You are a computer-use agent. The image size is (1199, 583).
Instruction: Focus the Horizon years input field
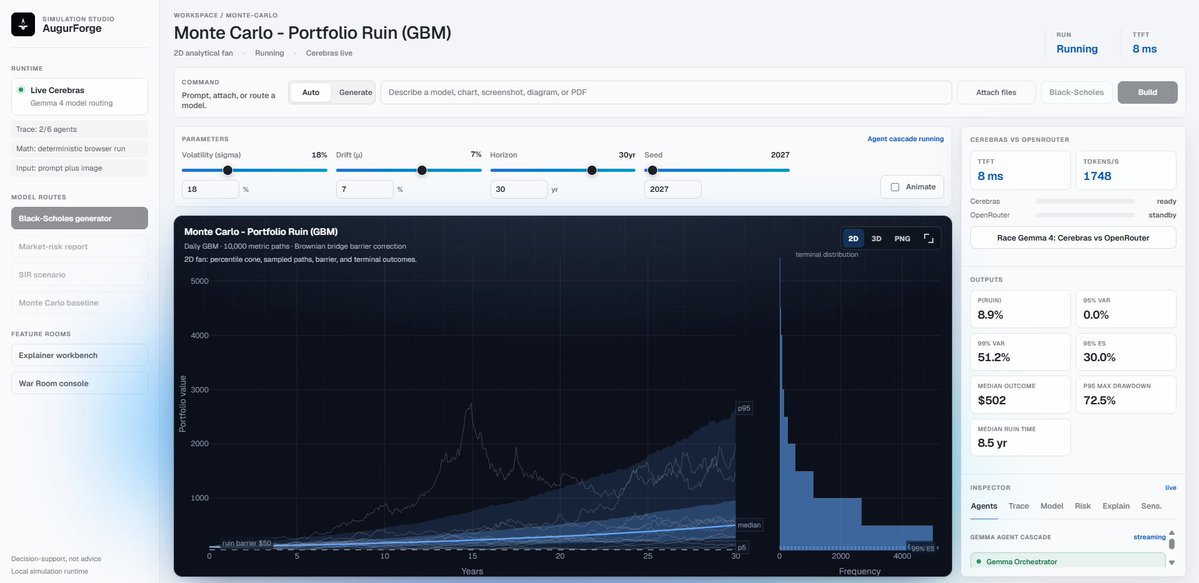518,189
